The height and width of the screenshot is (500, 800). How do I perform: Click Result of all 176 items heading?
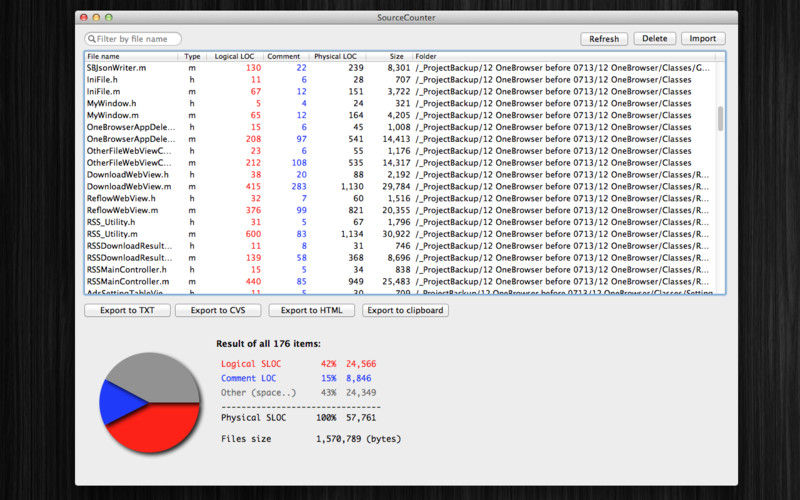268,344
